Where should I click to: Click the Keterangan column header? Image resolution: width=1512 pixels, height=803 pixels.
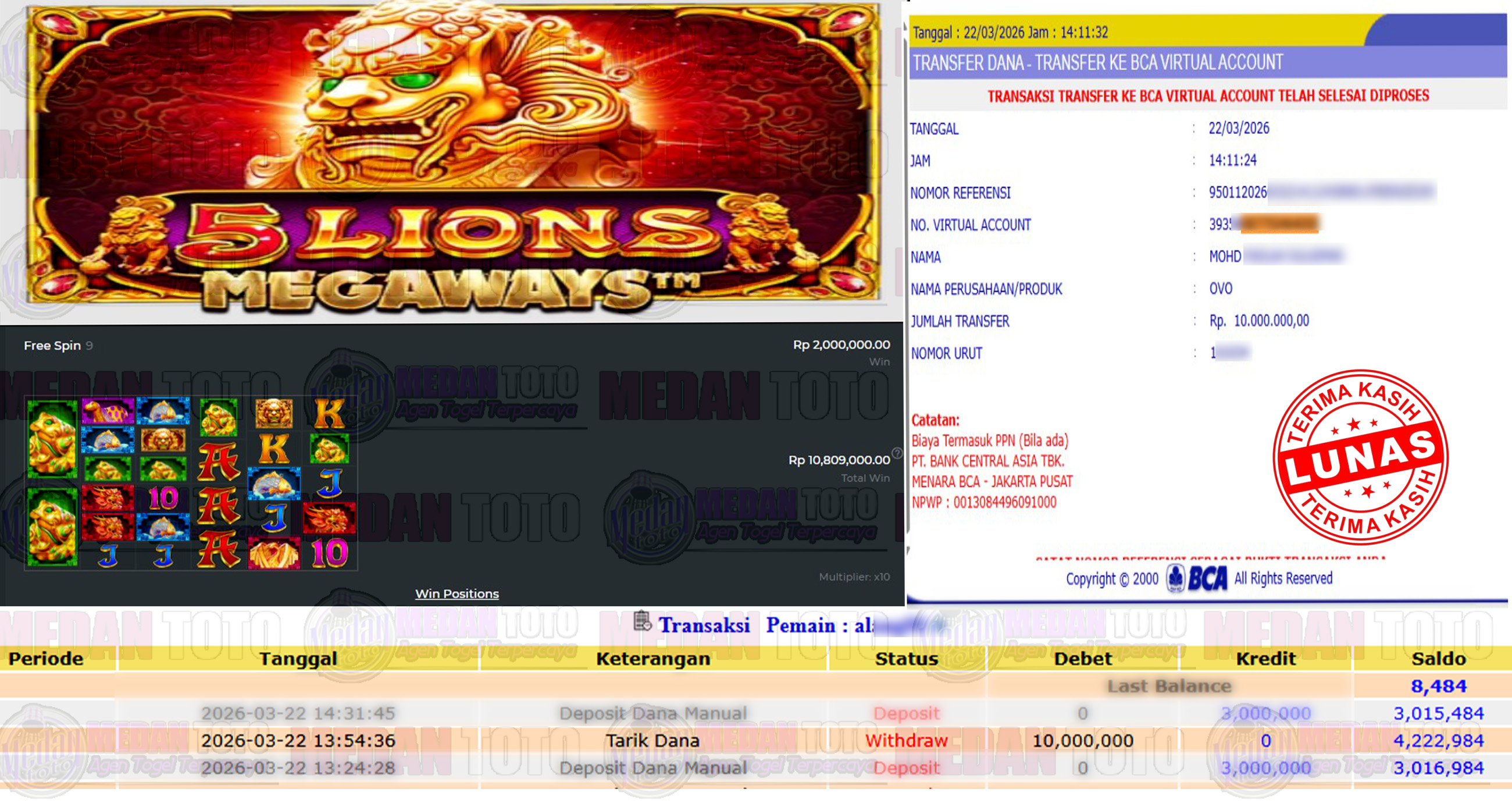click(x=652, y=659)
